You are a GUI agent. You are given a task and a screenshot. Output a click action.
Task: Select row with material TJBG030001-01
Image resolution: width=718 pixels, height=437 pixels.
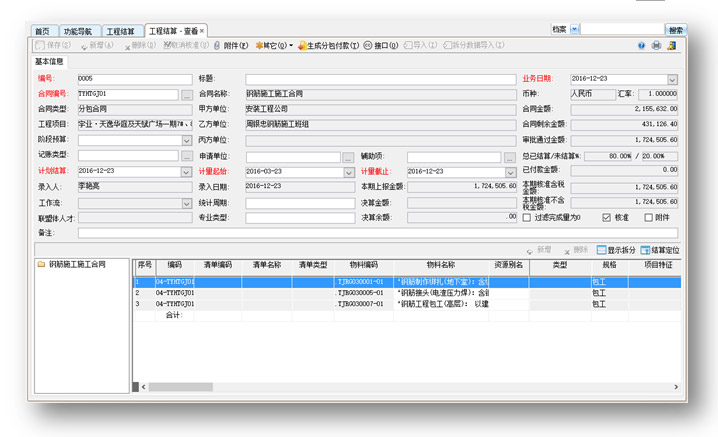(x=407, y=282)
